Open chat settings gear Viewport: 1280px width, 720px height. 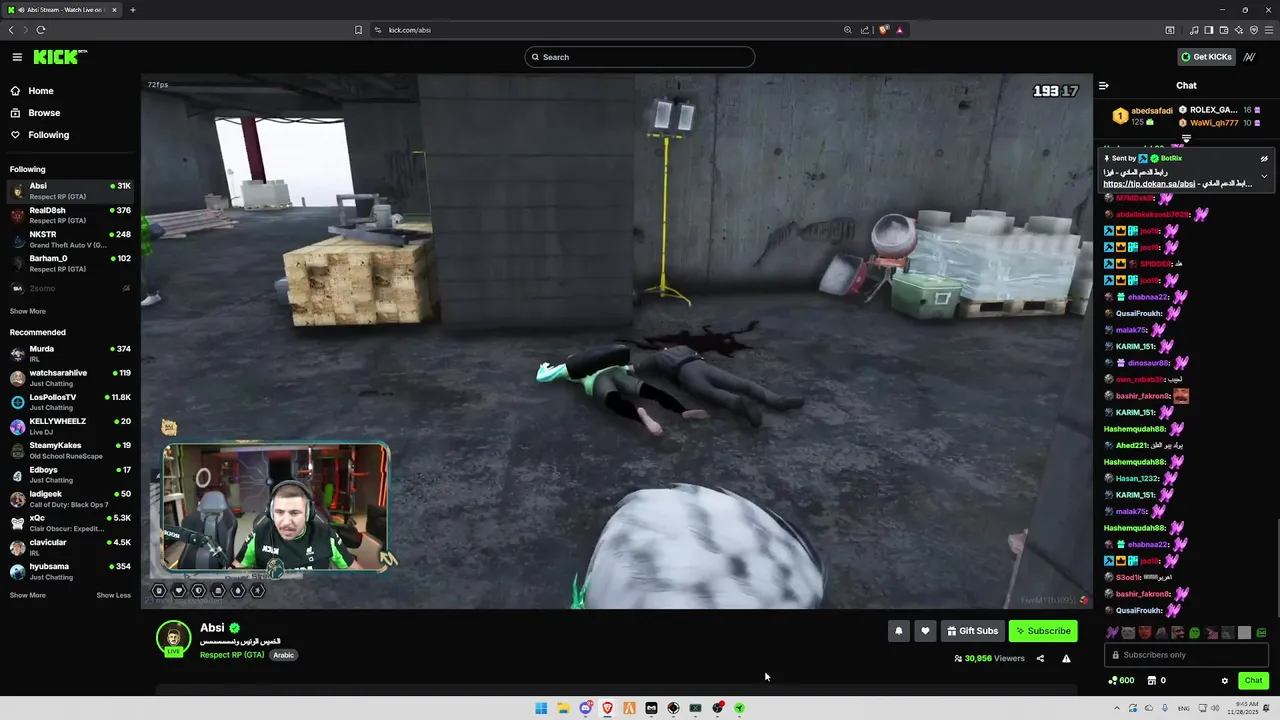1225,681
